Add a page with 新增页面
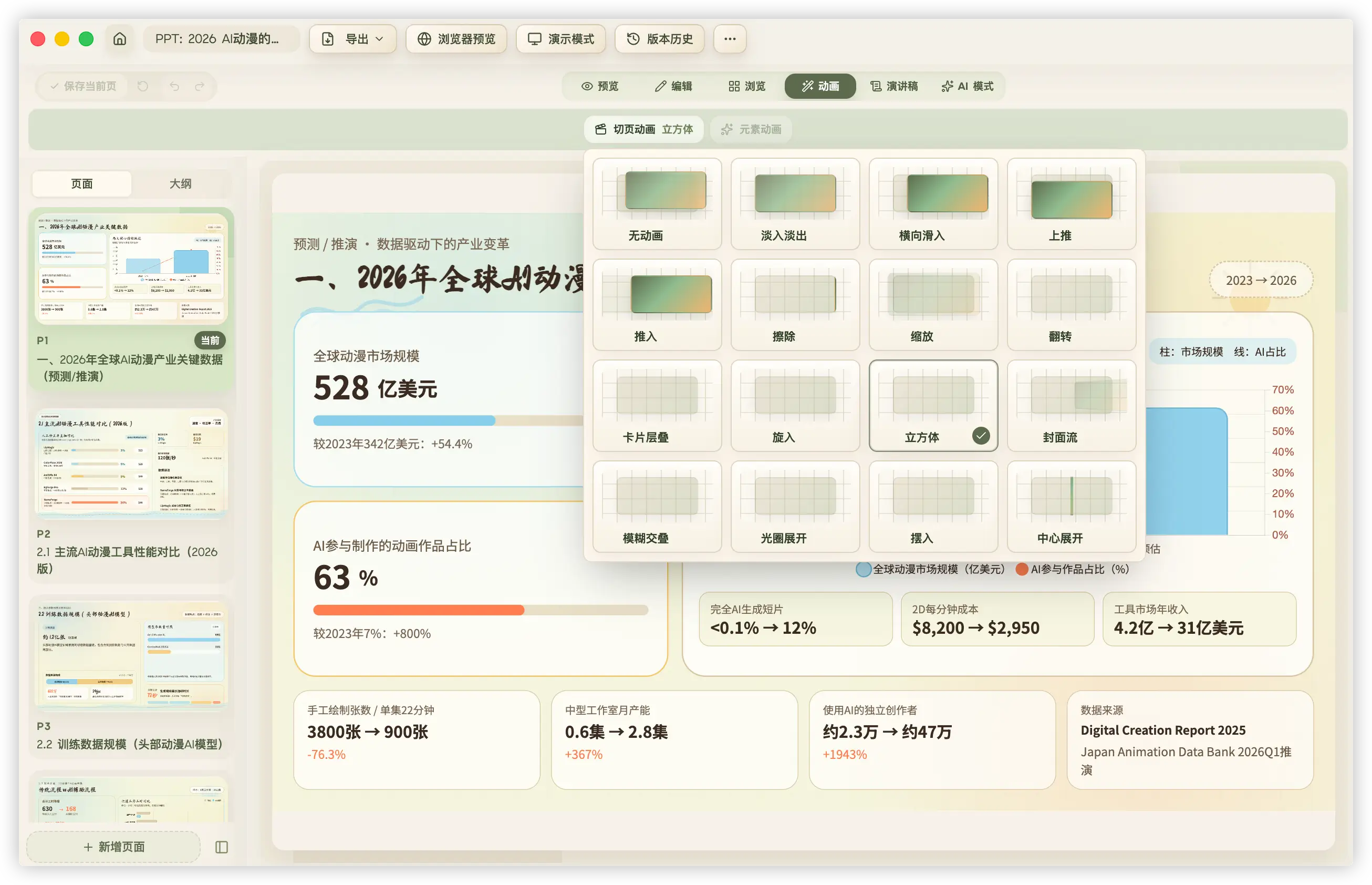The height and width of the screenshot is (885, 1372). point(113,847)
